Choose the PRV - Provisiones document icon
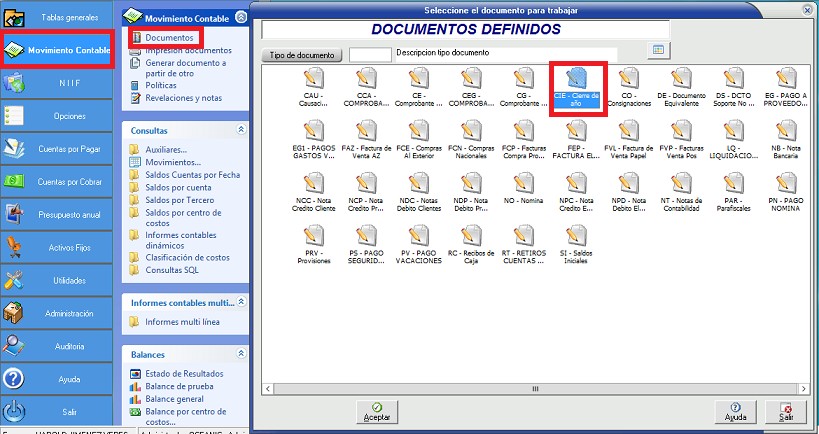Viewport: 819px width, 434px height. click(x=312, y=240)
